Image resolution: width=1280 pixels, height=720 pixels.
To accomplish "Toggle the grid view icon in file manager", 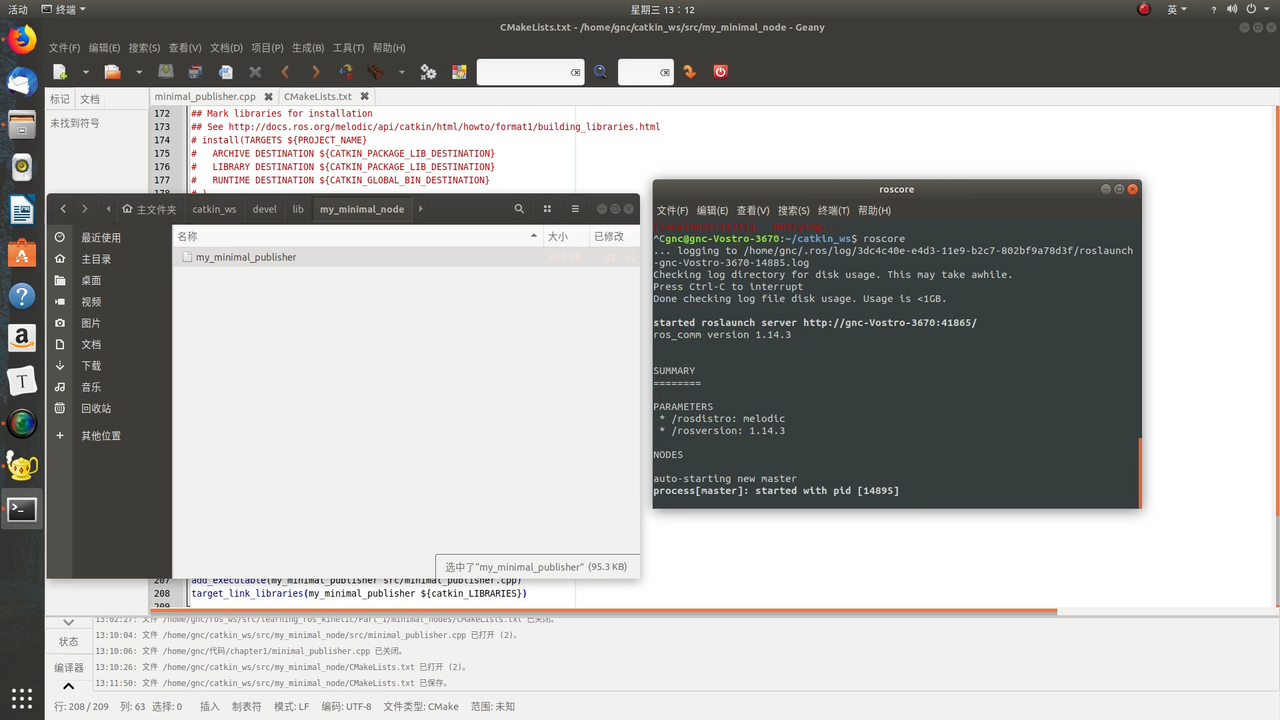I will 547,209.
